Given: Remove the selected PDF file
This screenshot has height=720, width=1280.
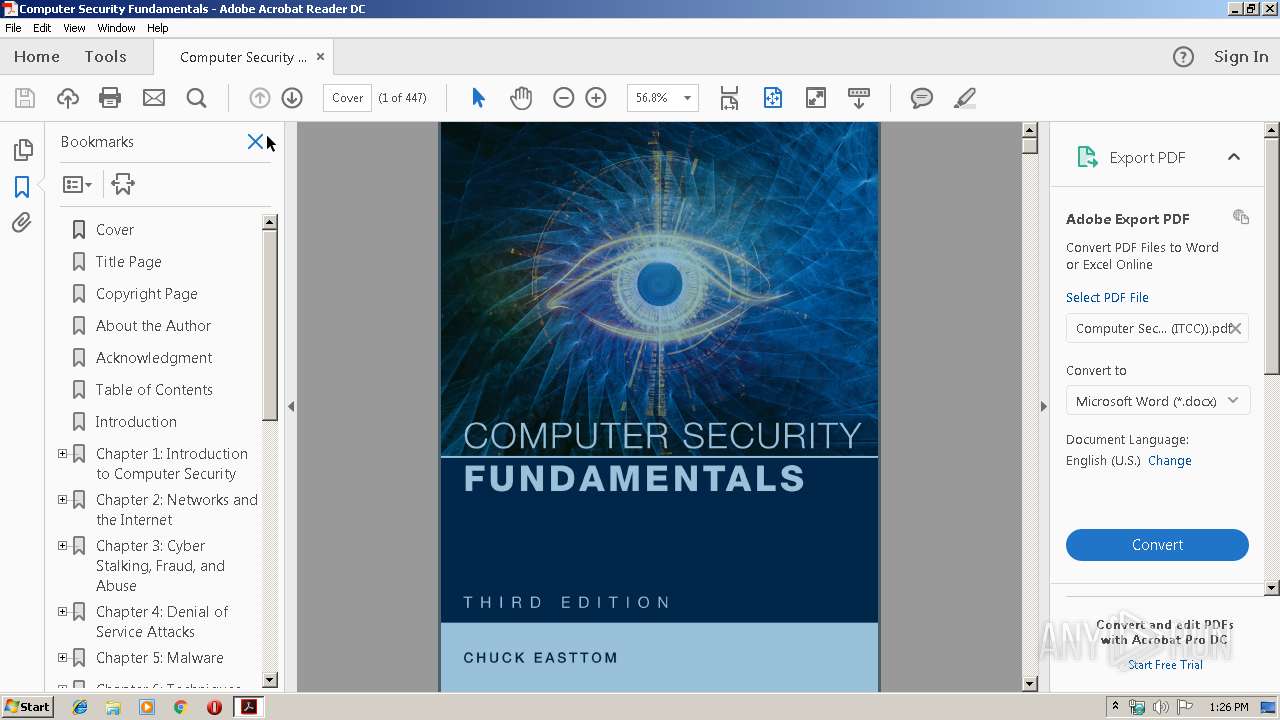Looking at the screenshot, I should click(1236, 328).
